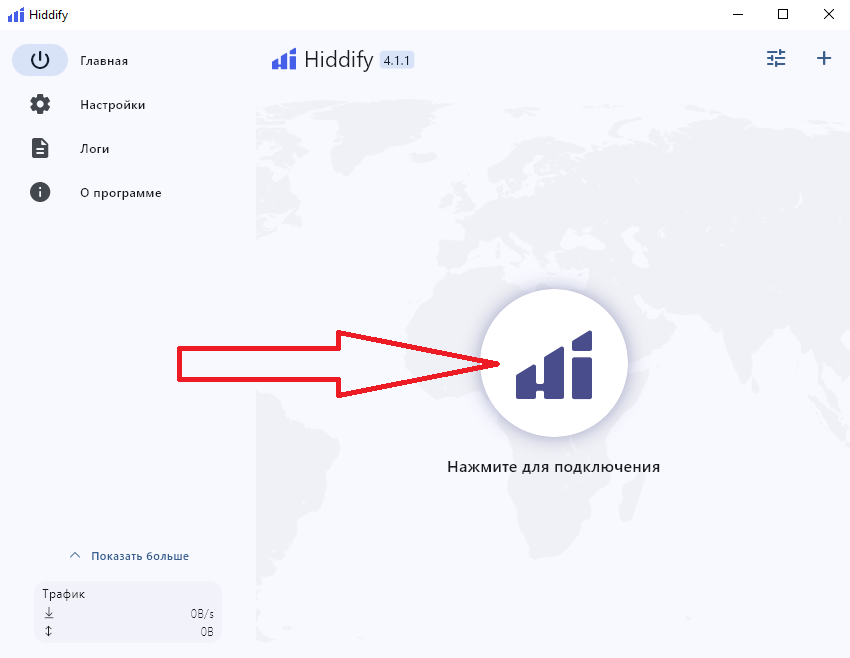Add a new profile with plus icon
This screenshot has height=658, width=850.
824,58
